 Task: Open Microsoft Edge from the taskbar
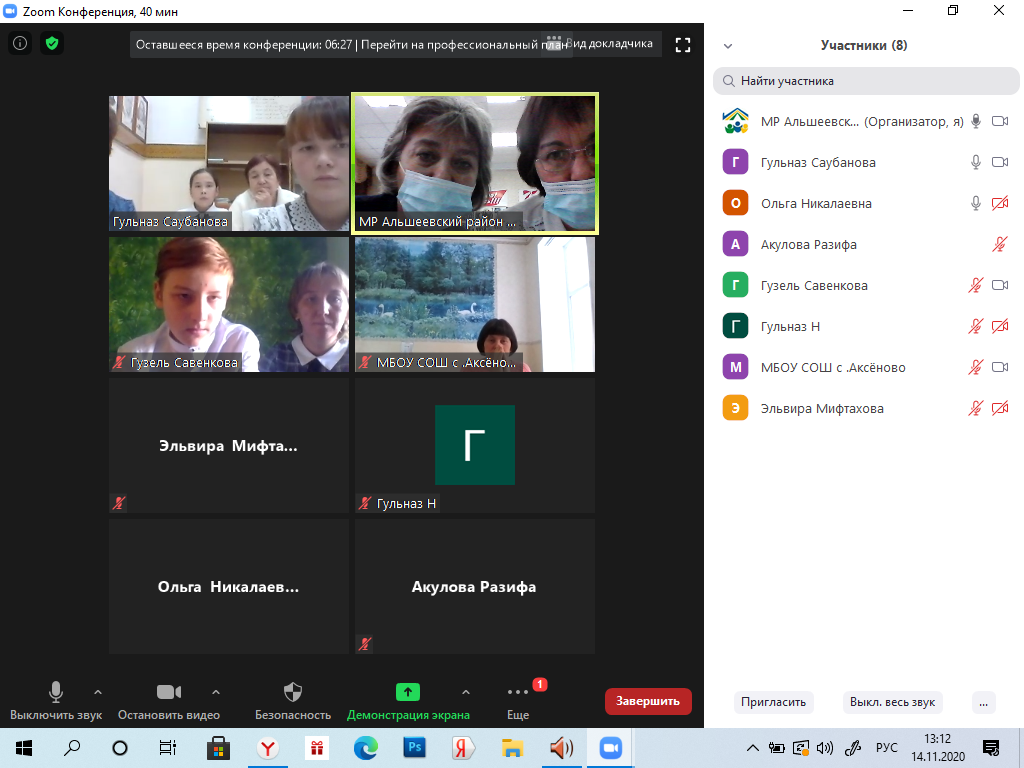(x=365, y=747)
